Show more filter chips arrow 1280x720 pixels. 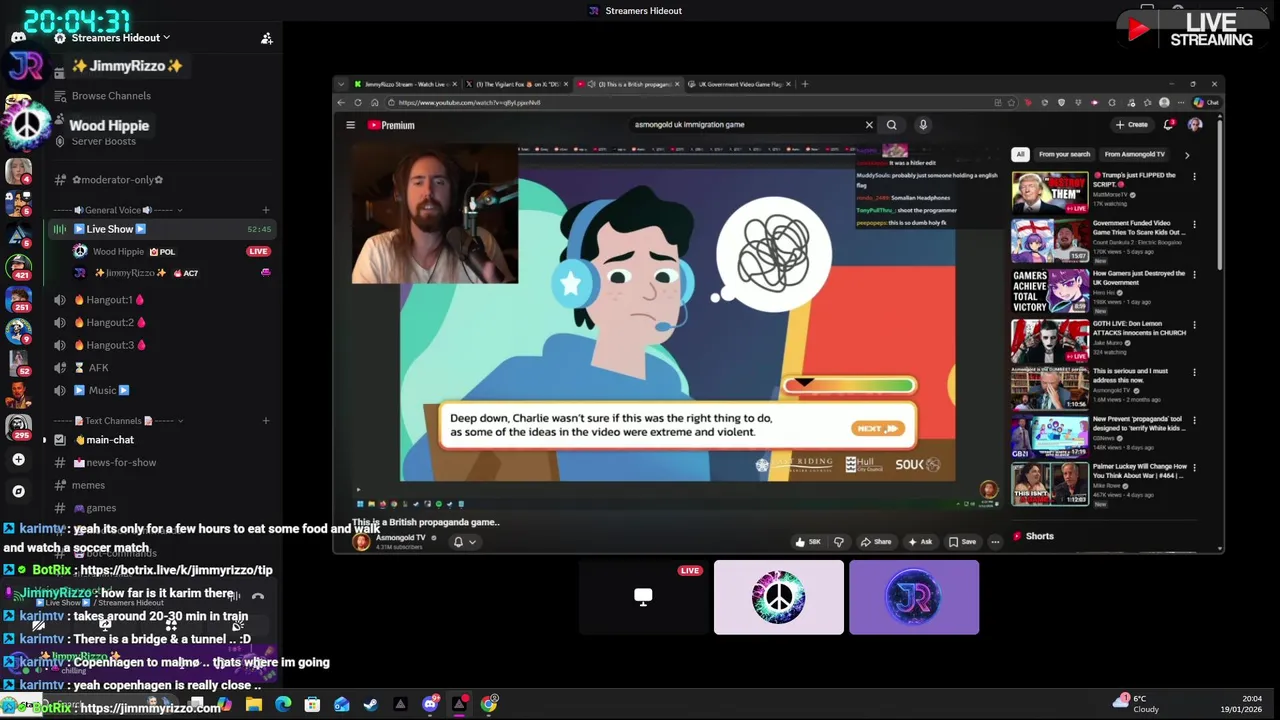point(1187,155)
